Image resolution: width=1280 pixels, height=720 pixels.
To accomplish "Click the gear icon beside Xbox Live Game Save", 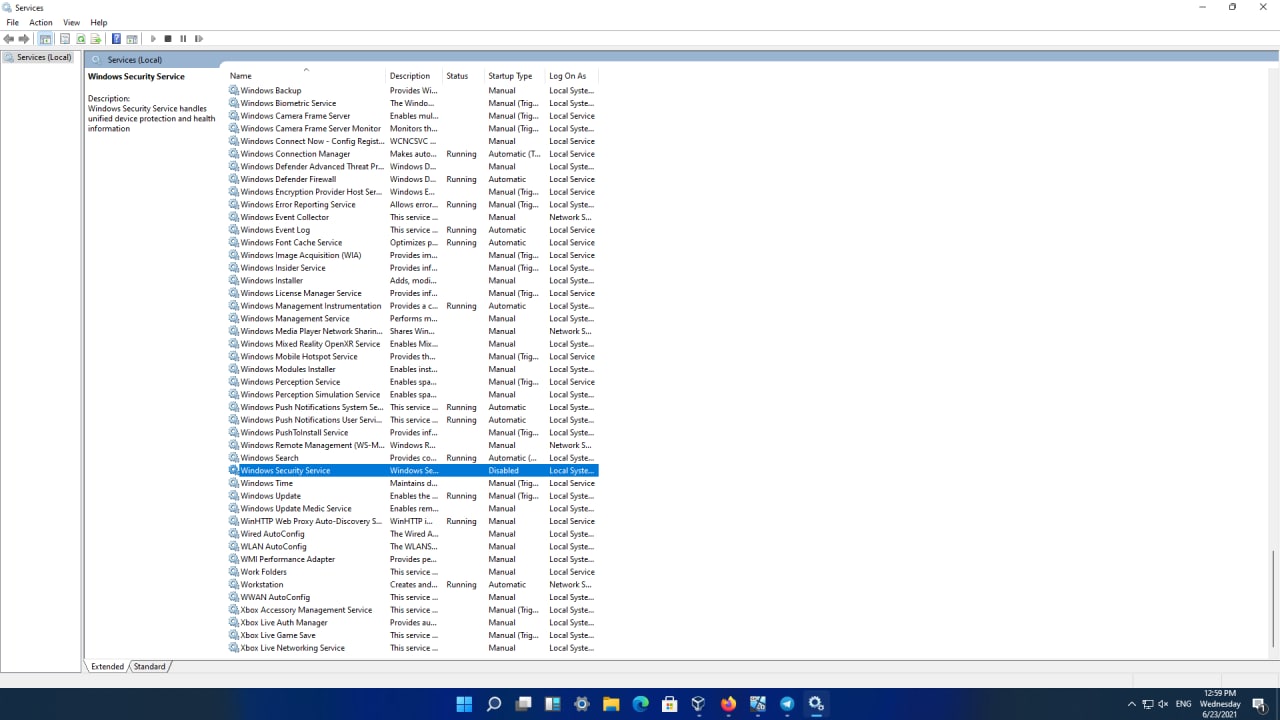I will click(x=234, y=635).
